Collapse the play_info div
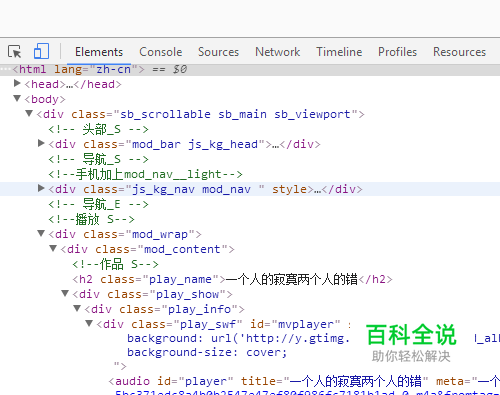The height and width of the screenshot is (395, 500). point(77,308)
